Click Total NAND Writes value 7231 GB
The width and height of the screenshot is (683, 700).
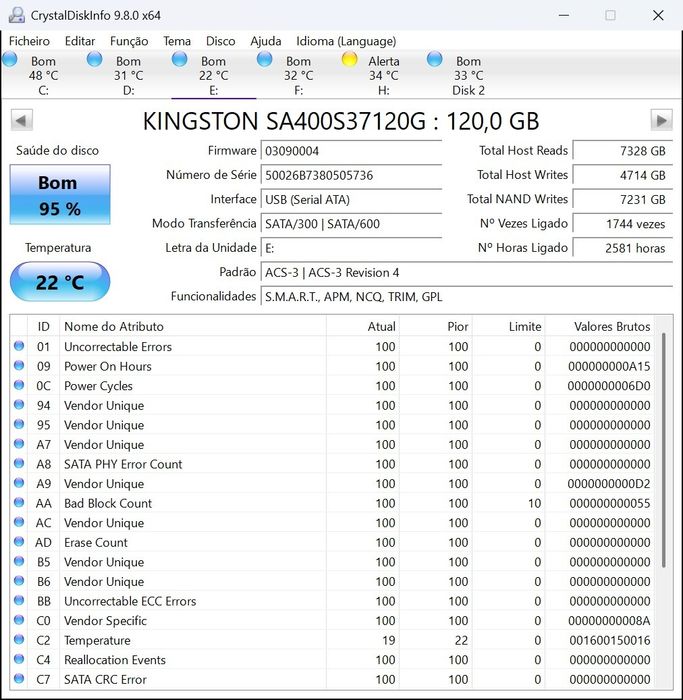tap(623, 200)
